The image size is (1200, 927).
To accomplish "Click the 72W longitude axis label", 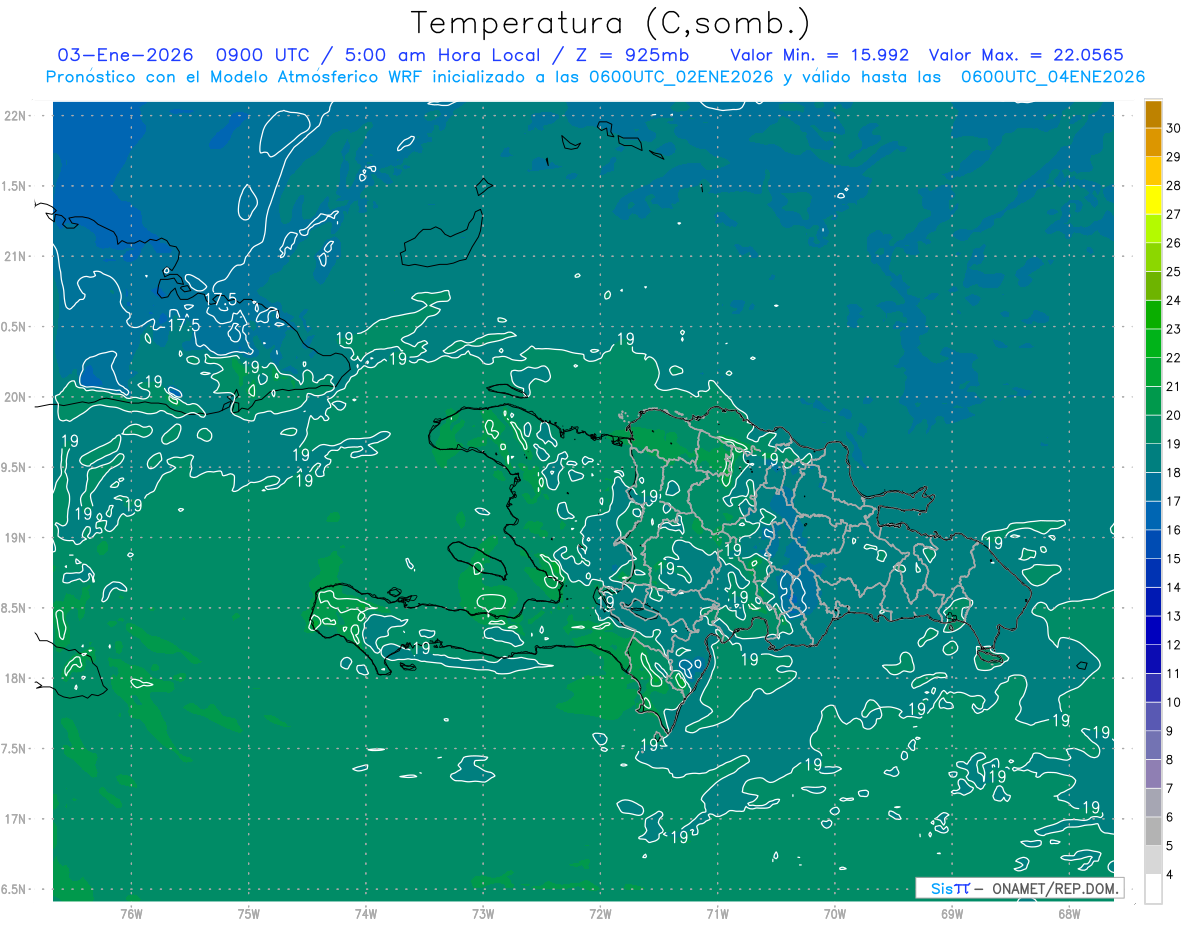I will [x=600, y=913].
